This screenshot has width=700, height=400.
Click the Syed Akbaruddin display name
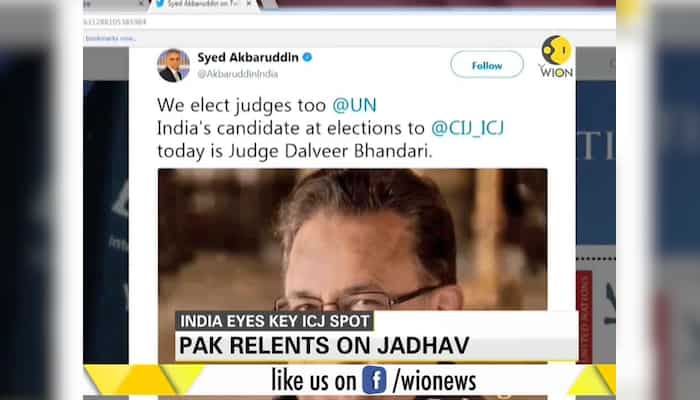(x=248, y=57)
